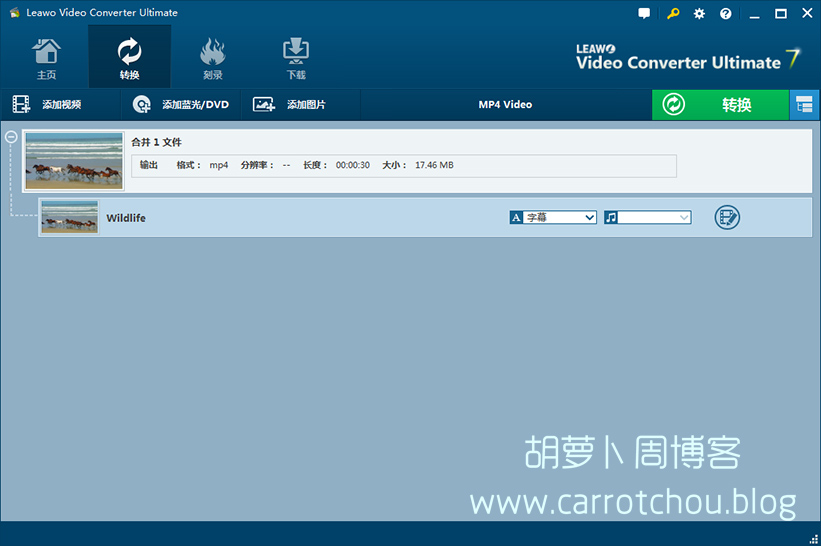Open the MP4 Video output profile selector
The width and height of the screenshot is (821, 546).
pyautogui.click(x=505, y=104)
